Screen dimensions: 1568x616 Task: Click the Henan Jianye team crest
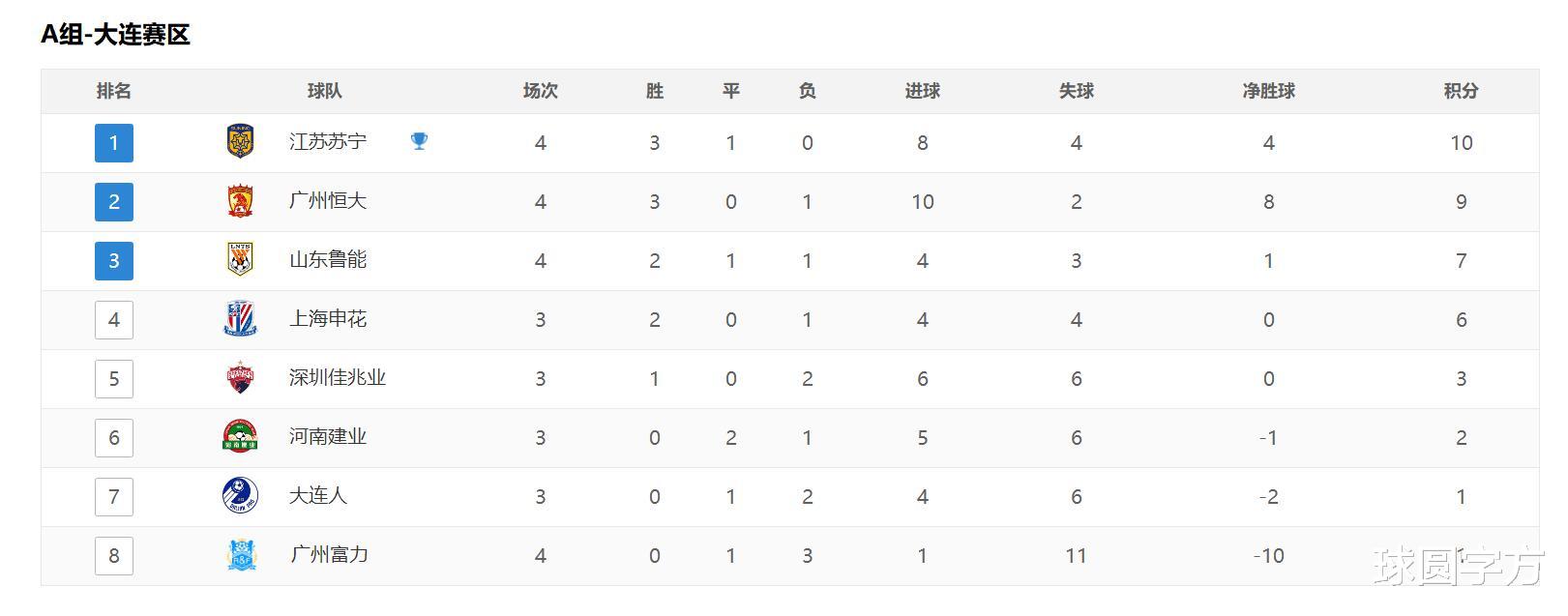pos(240,437)
